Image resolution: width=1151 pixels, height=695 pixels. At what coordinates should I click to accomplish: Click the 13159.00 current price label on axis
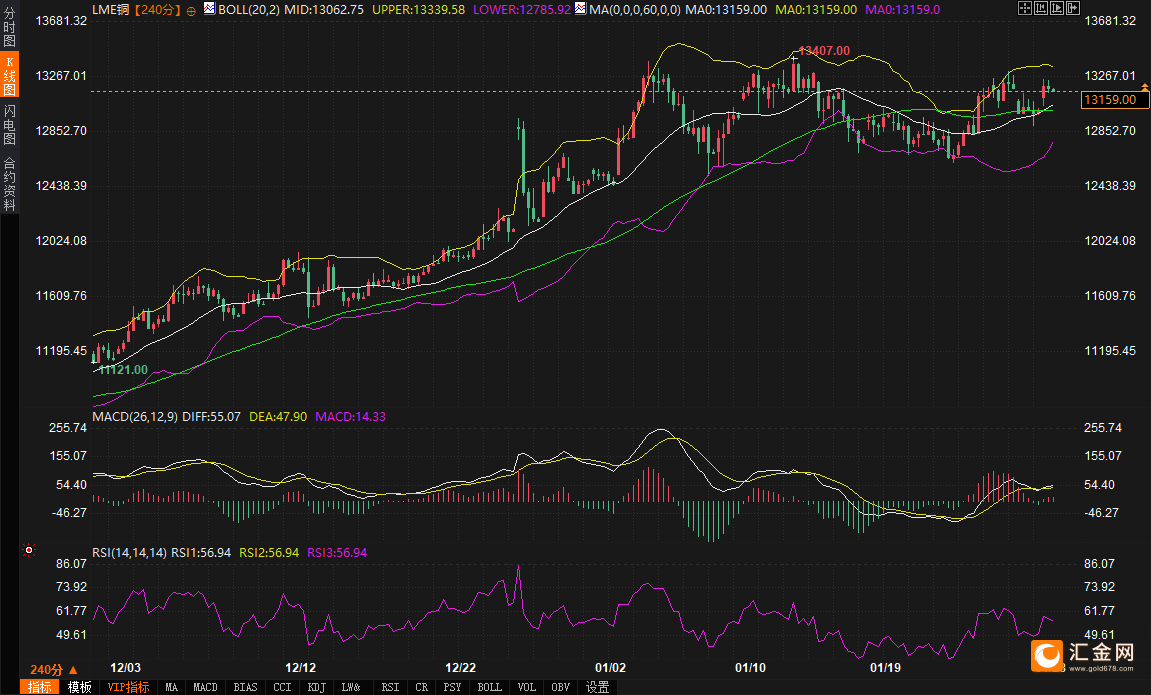tap(1108, 100)
